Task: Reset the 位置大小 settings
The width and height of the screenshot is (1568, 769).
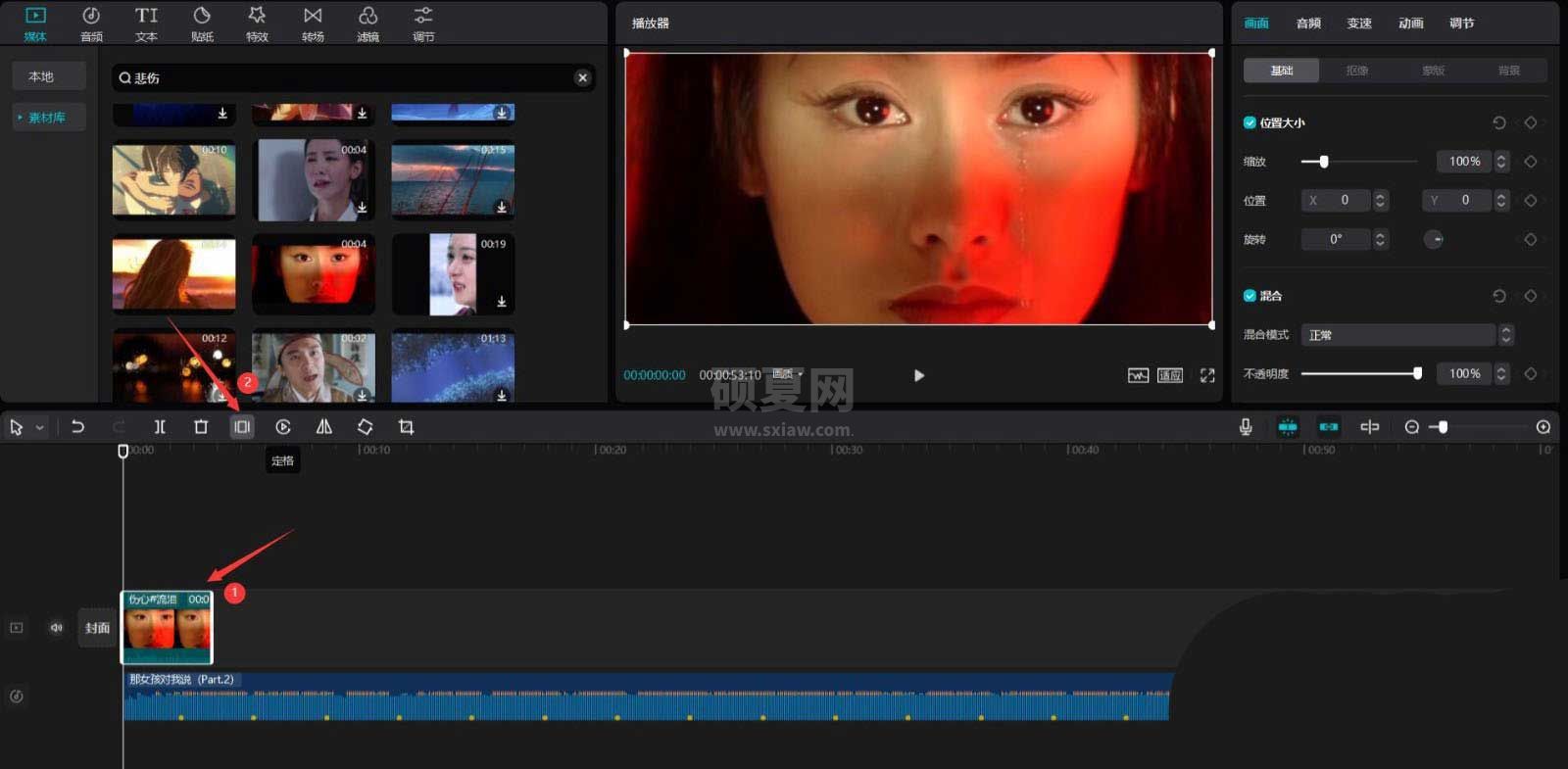Action: click(1498, 122)
